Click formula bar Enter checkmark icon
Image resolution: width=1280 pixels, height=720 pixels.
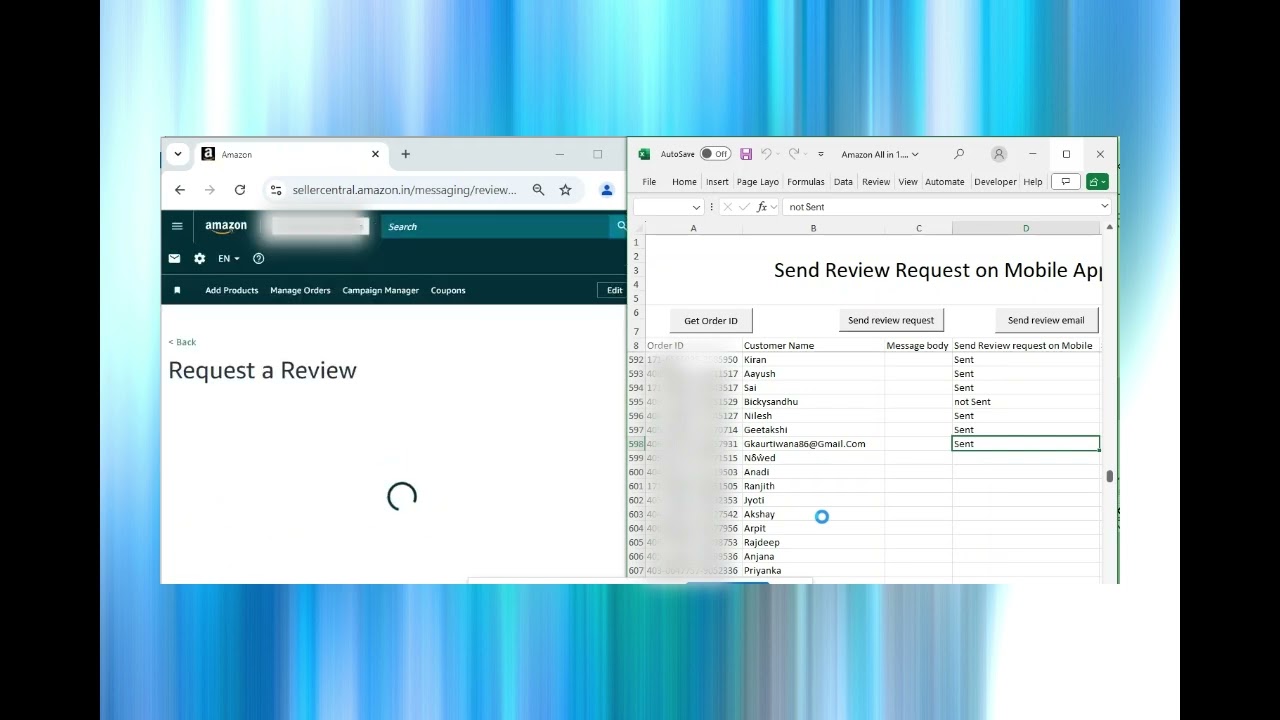tap(743, 207)
